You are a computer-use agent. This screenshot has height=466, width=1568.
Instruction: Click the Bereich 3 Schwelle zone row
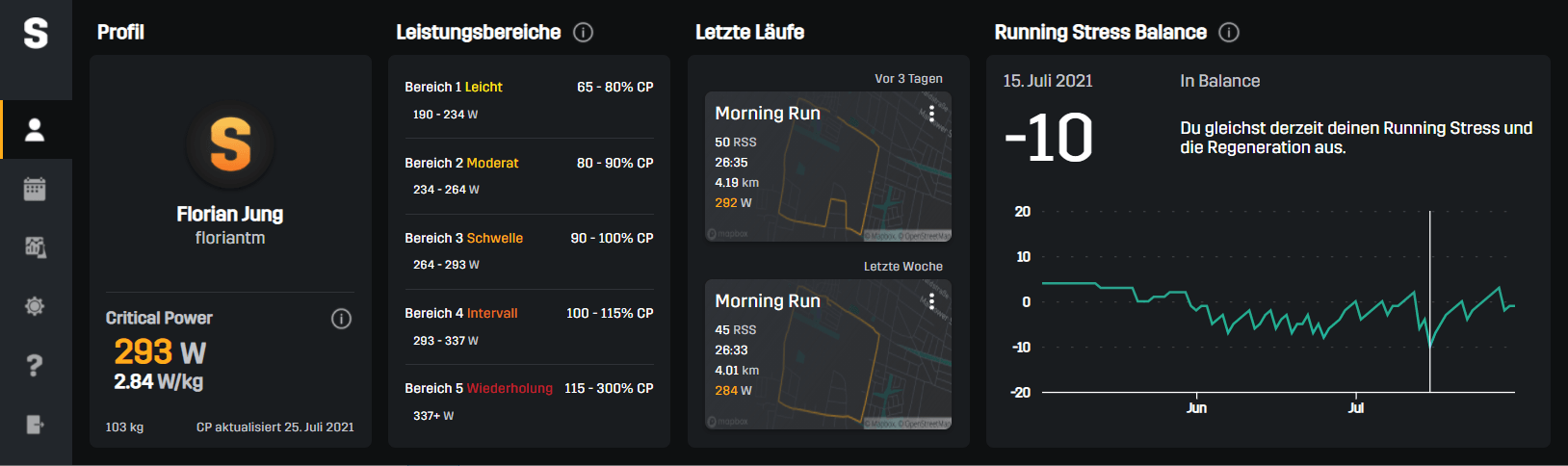pyautogui.click(x=529, y=251)
